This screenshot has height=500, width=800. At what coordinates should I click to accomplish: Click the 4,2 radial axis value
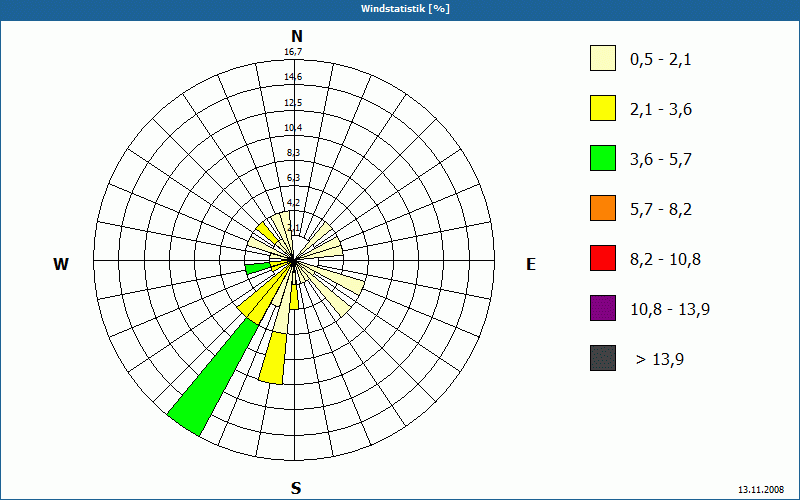(x=293, y=203)
